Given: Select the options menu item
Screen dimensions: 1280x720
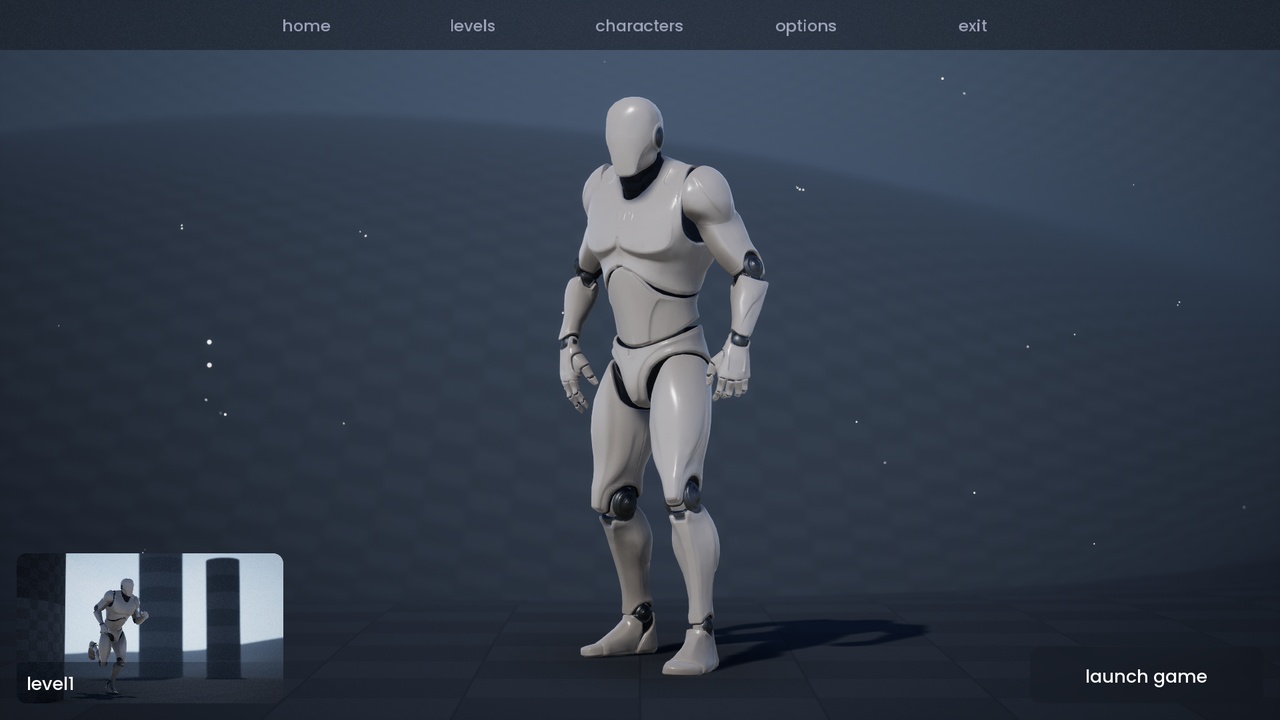Looking at the screenshot, I should click(x=806, y=26).
